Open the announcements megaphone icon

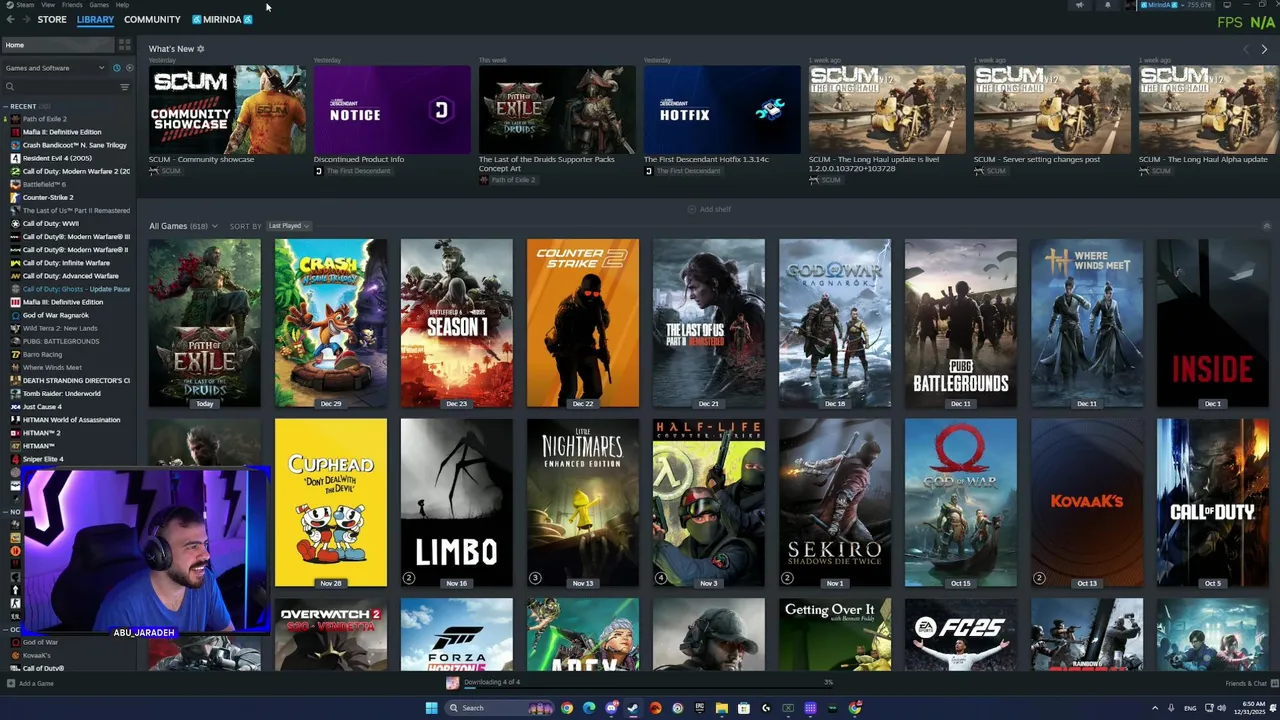coord(1080,5)
